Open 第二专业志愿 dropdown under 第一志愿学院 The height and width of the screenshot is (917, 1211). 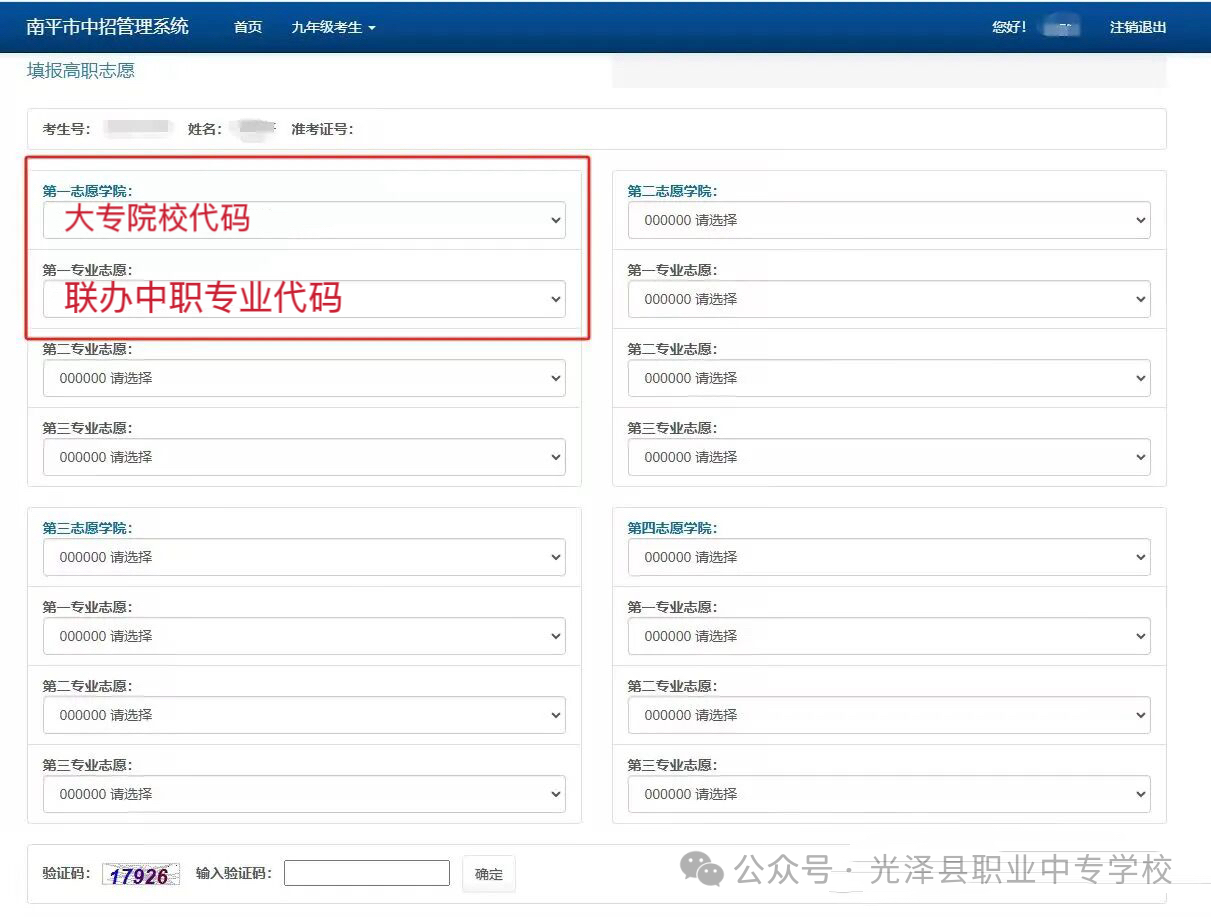304,378
